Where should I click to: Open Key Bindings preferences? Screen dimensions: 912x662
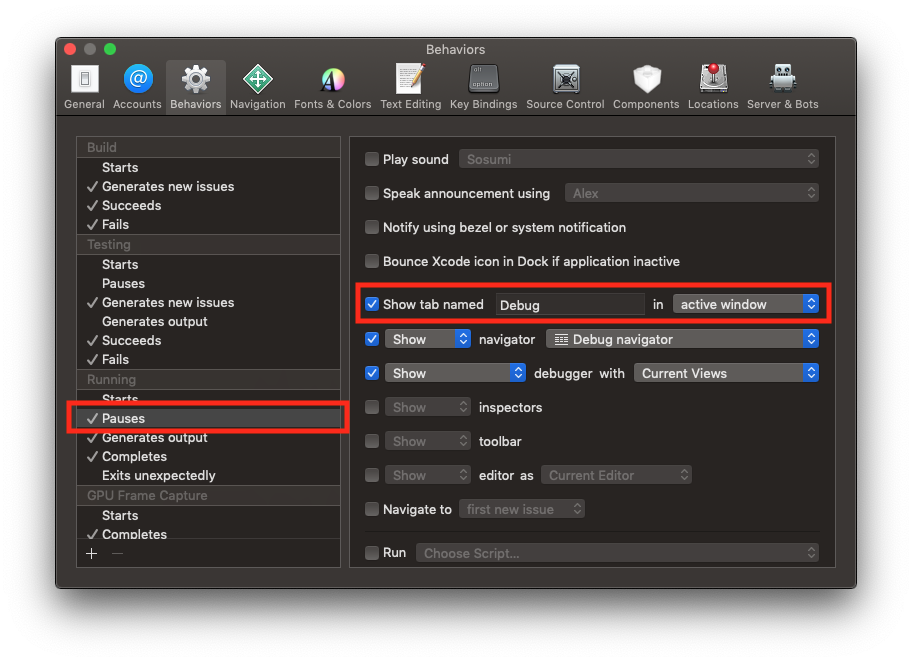coord(483,85)
